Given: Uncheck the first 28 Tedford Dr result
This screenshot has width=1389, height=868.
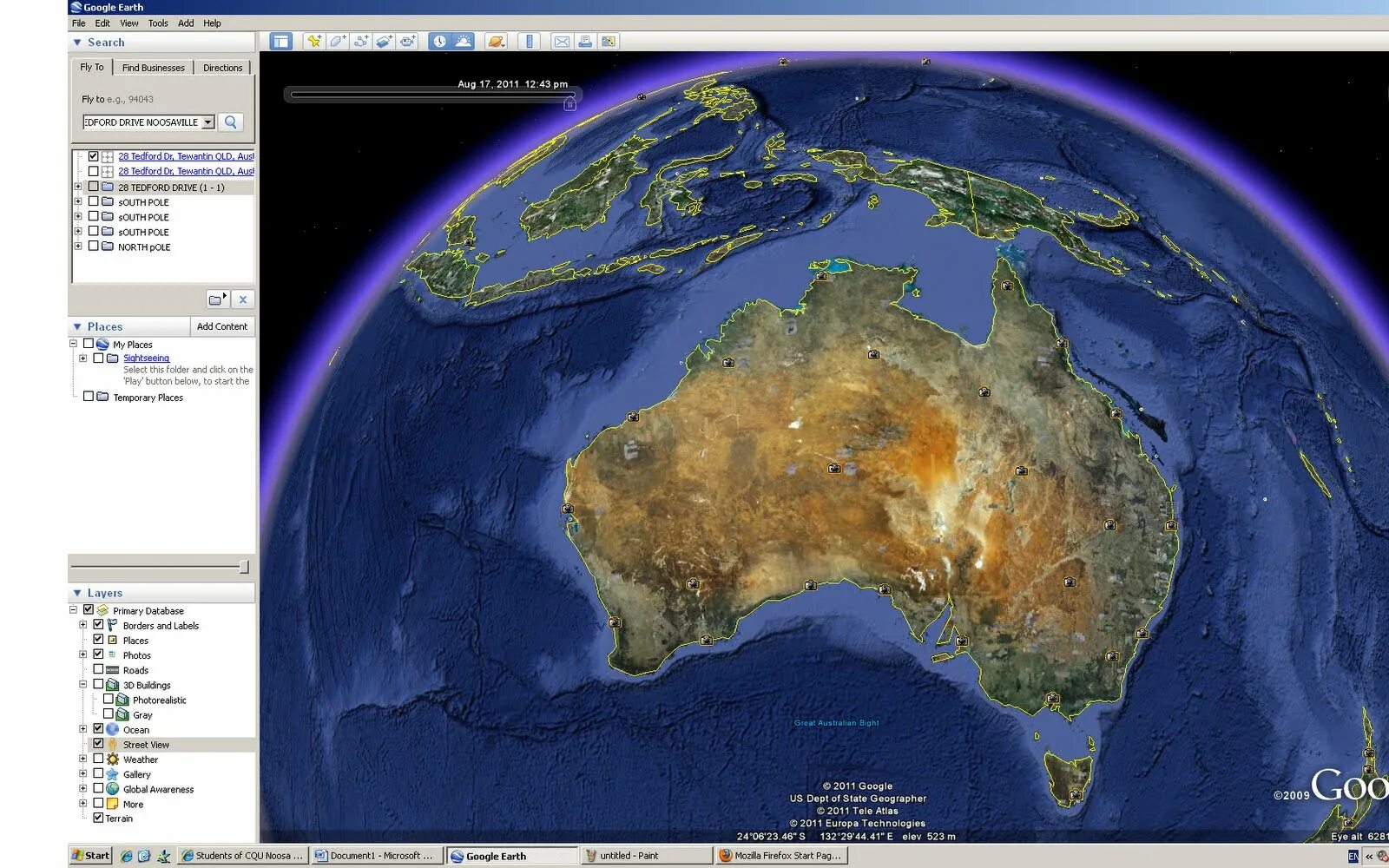Looking at the screenshot, I should 93,156.
